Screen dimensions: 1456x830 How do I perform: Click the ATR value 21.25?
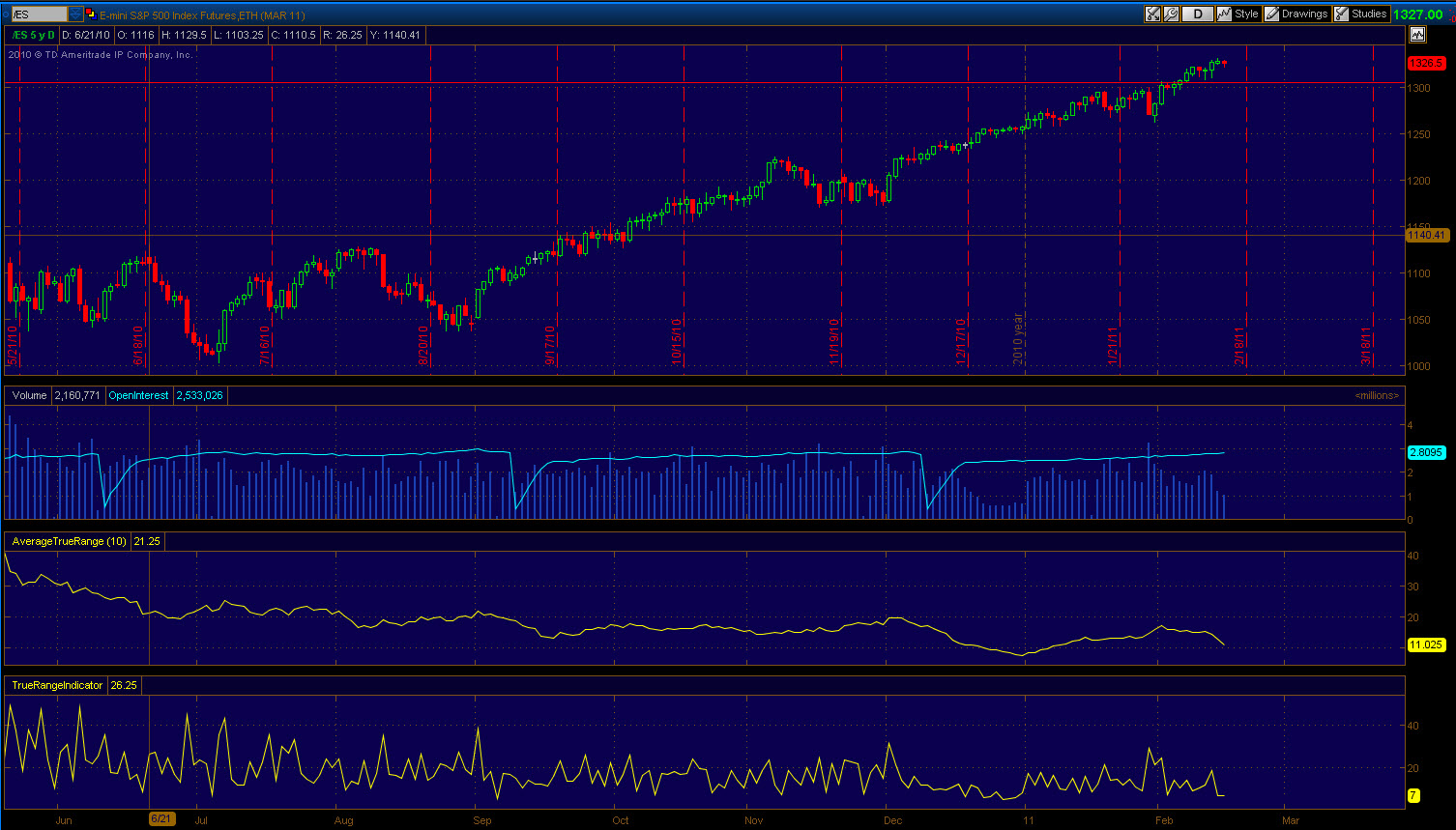click(147, 542)
